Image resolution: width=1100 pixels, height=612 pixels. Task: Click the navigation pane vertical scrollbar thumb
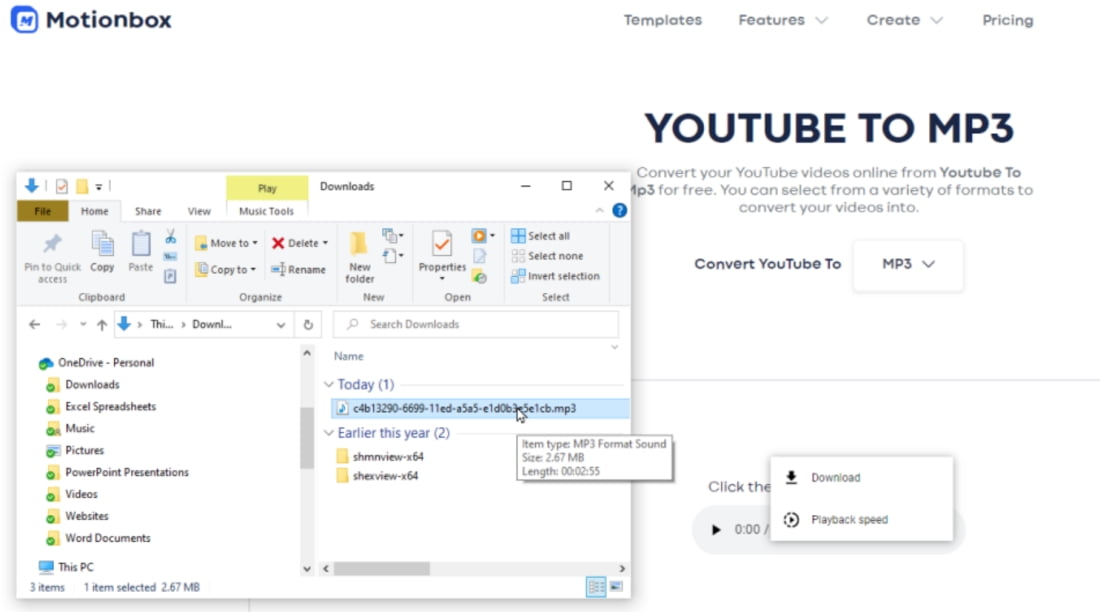click(307, 437)
